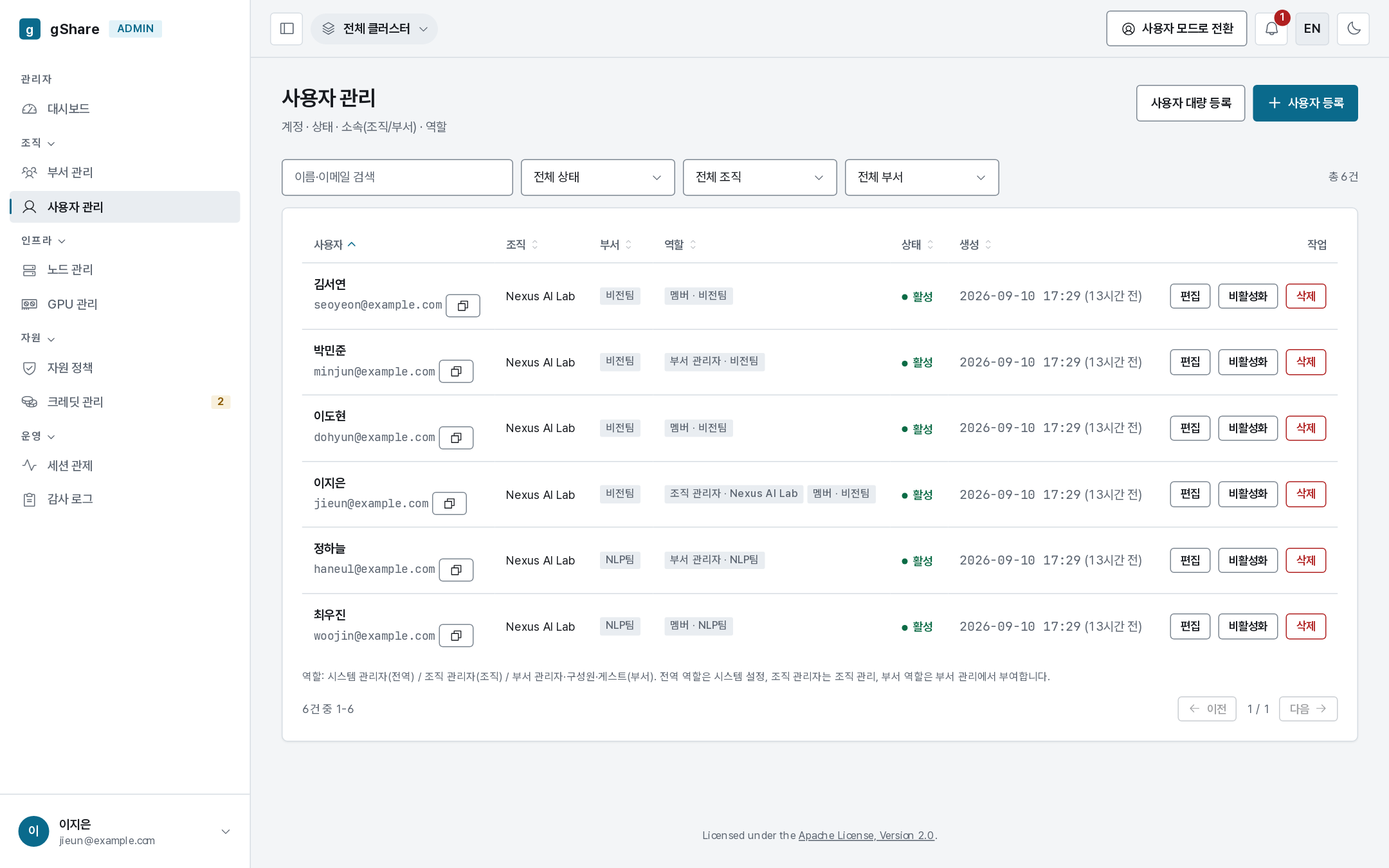Toggle dark mode with the moon icon
The width and height of the screenshot is (1389, 868).
tap(1353, 29)
